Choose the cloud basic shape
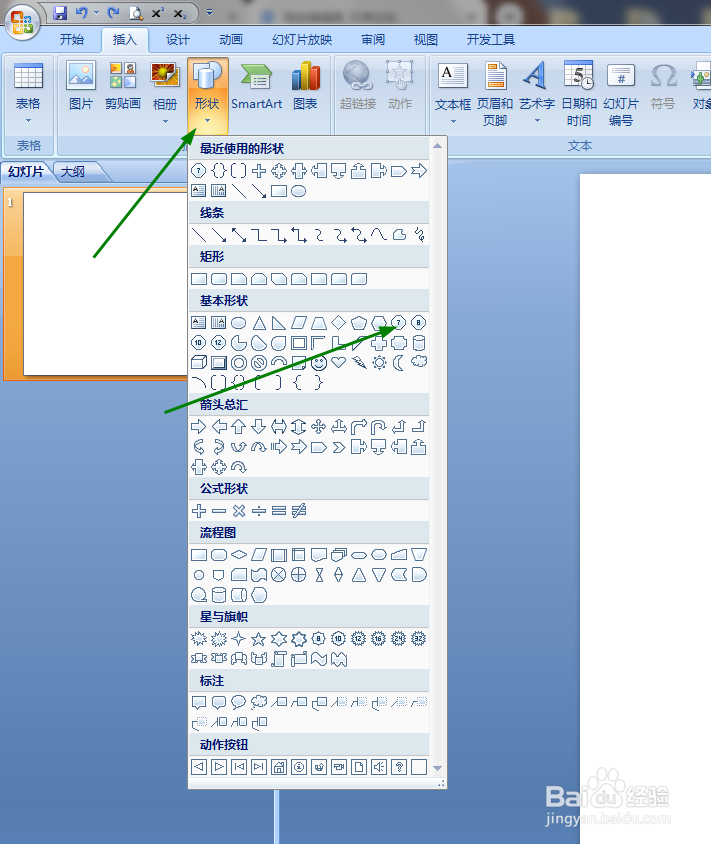711x844 pixels. click(419, 363)
